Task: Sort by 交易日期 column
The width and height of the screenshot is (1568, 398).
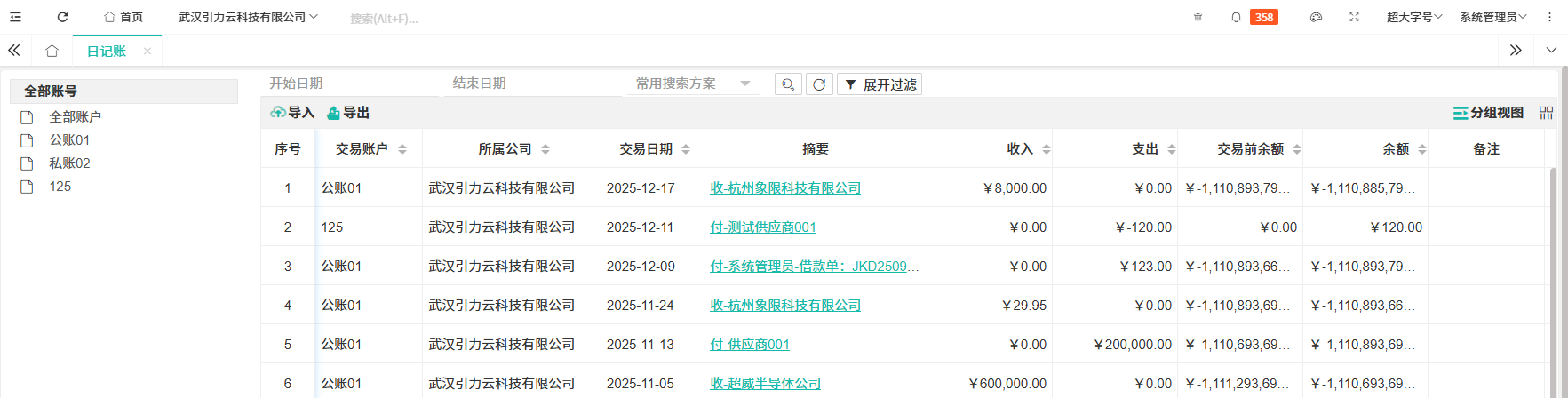Action: [x=686, y=149]
